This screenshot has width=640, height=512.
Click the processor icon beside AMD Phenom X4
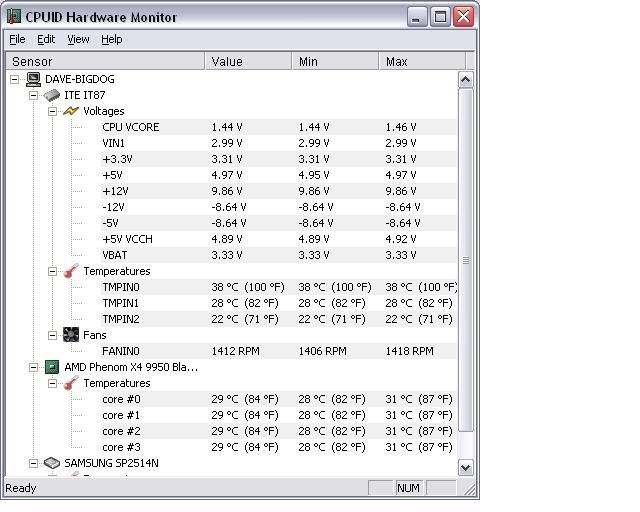coord(52,367)
